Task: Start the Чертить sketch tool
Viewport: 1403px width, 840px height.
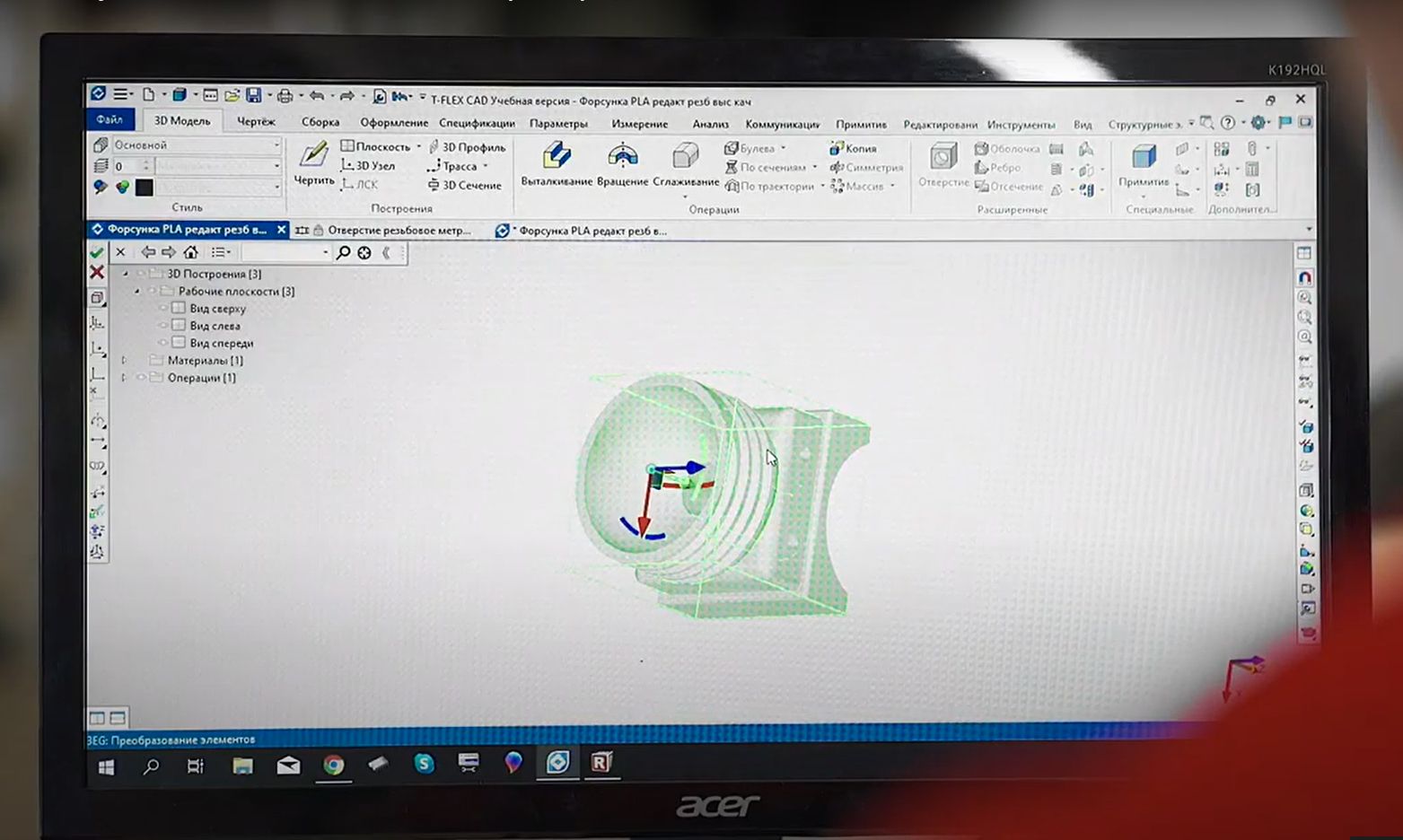Action: tap(313, 163)
